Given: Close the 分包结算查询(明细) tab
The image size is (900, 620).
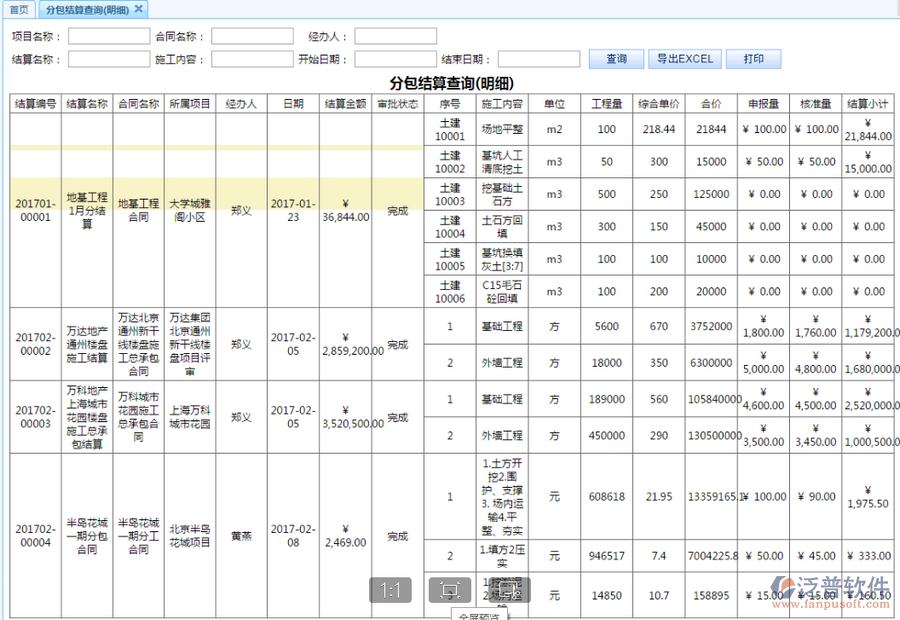Looking at the screenshot, I should 139,9.
